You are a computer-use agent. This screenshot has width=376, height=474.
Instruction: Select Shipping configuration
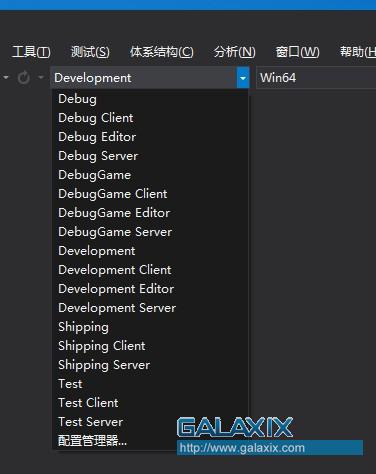point(150,327)
